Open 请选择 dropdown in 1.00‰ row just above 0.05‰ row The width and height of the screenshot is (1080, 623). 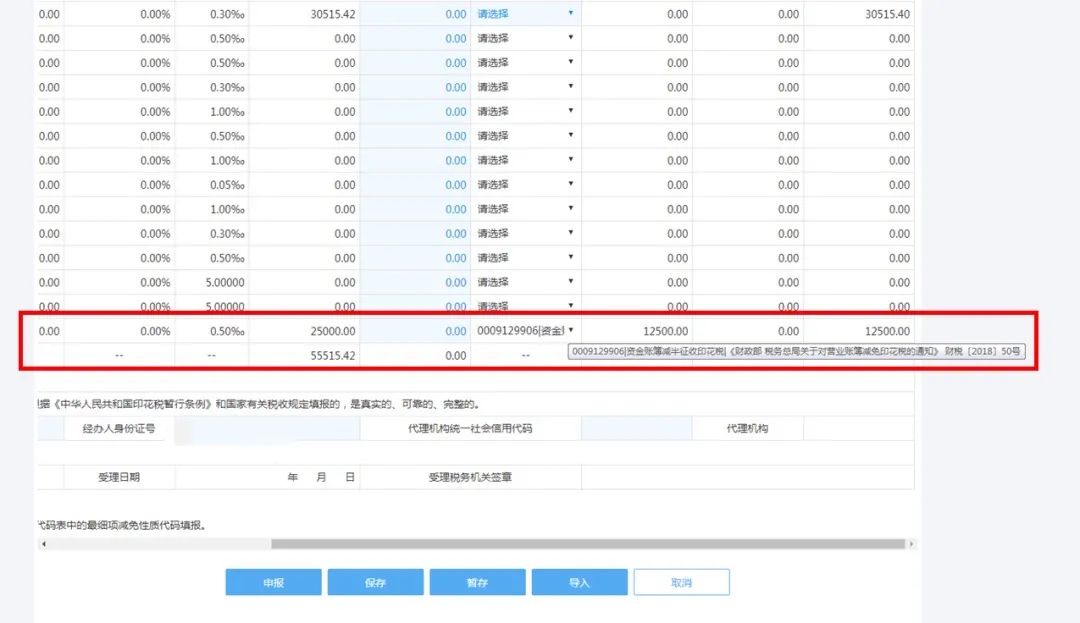(526, 160)
